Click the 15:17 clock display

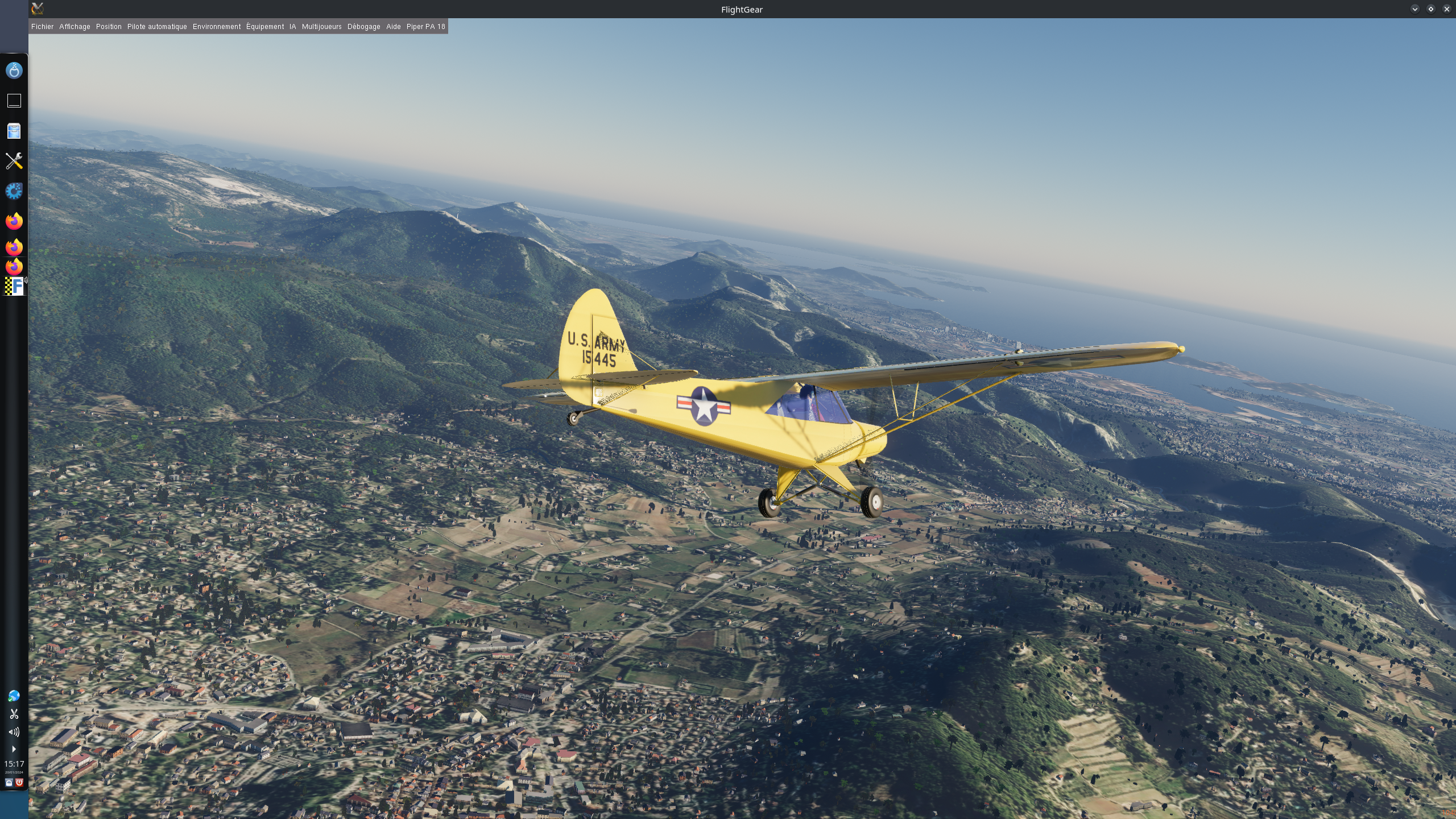pos(14,764)
